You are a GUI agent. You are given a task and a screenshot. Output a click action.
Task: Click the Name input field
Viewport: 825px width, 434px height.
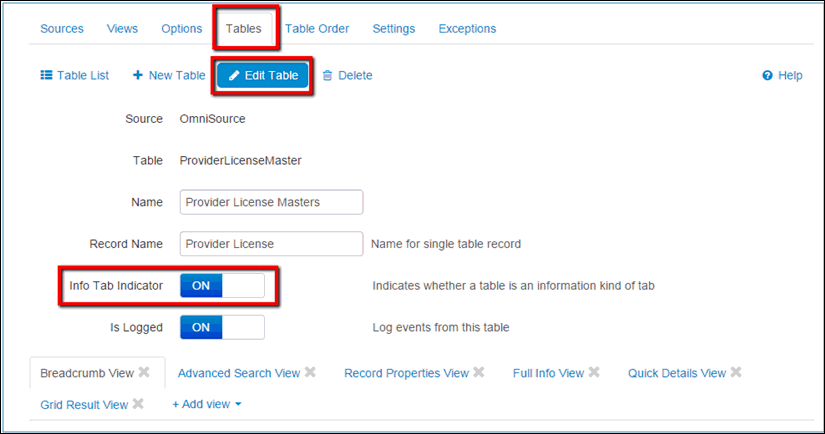(x=271, y=202)
